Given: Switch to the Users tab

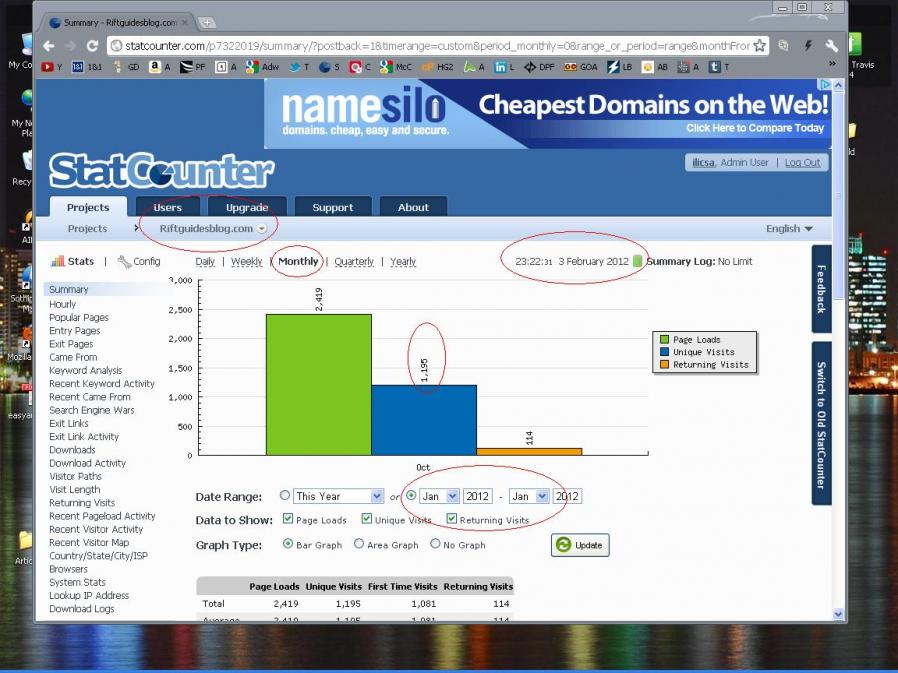Looking at the screenshot, I should [167, 207].
